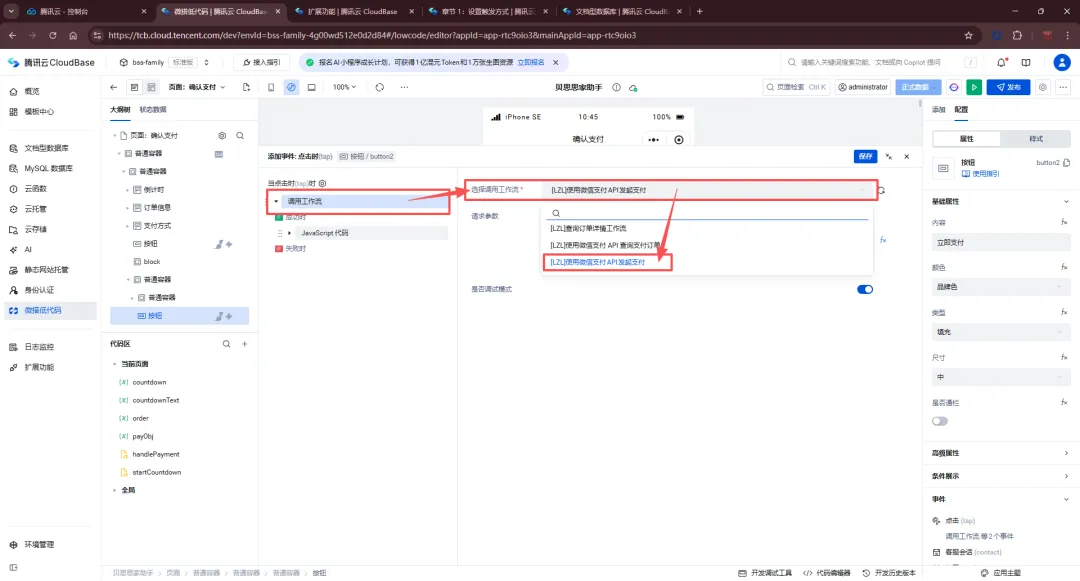The height and width of the screenshot is (581, 1080).
Task: Open 日志监控 in the sidebar
Action: tap(39, 347)
